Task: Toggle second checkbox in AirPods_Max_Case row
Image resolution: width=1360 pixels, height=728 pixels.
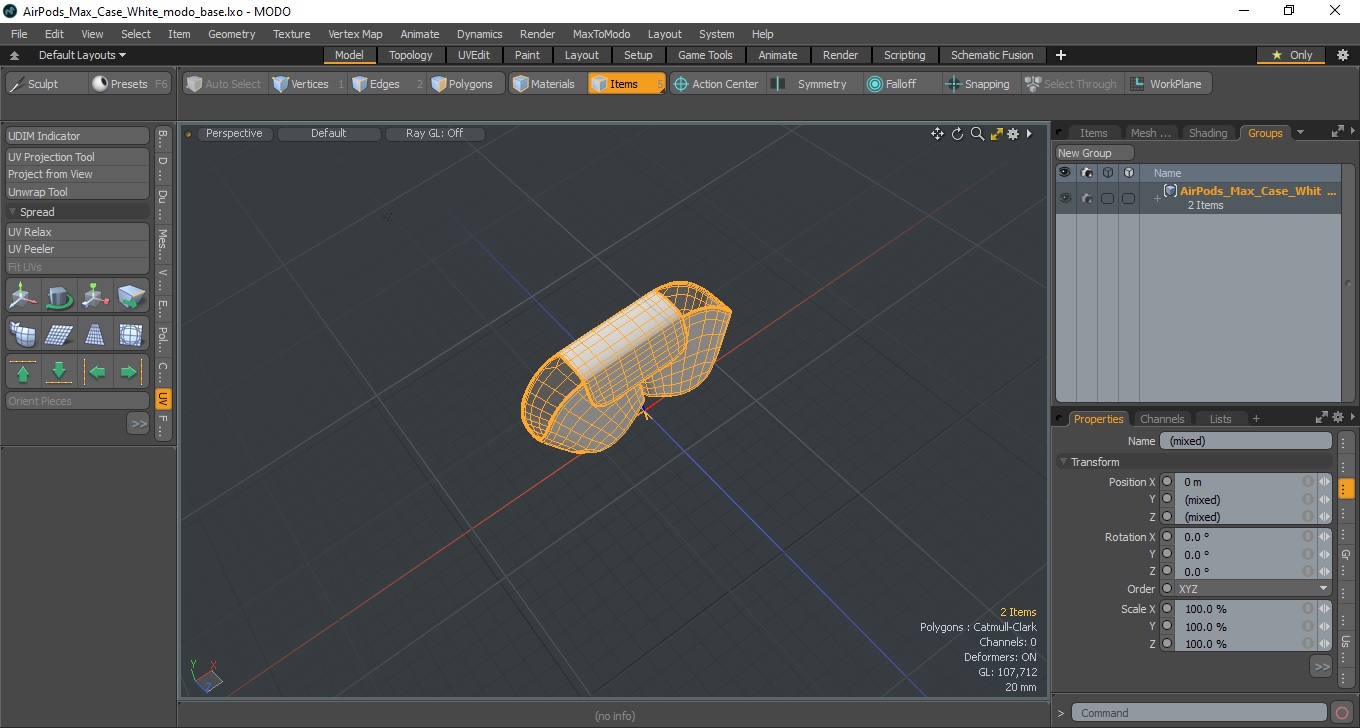Action: tap(1129, 198)
